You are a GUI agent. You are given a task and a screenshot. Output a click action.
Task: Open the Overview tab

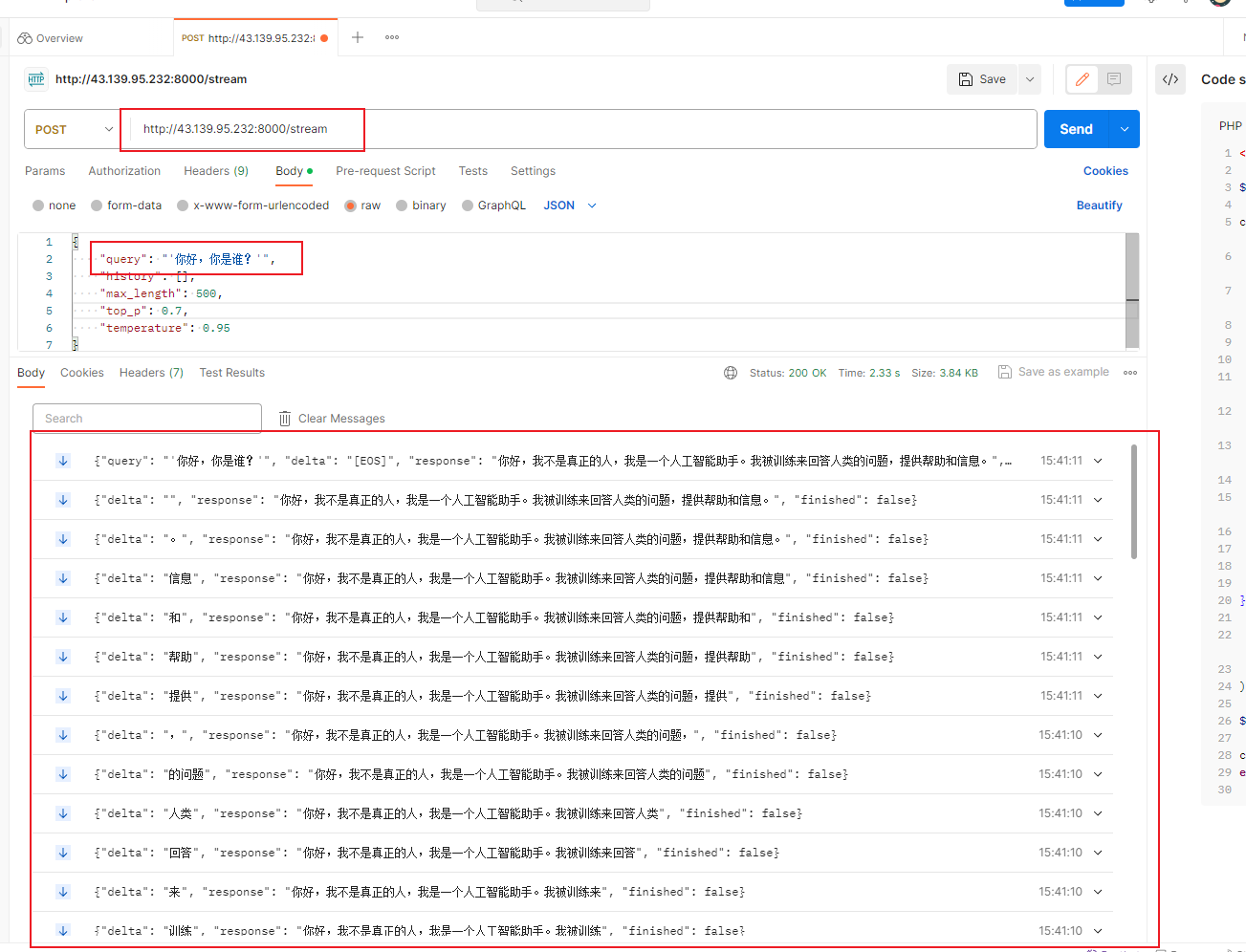pyautogui.click(x=50, y=38)
